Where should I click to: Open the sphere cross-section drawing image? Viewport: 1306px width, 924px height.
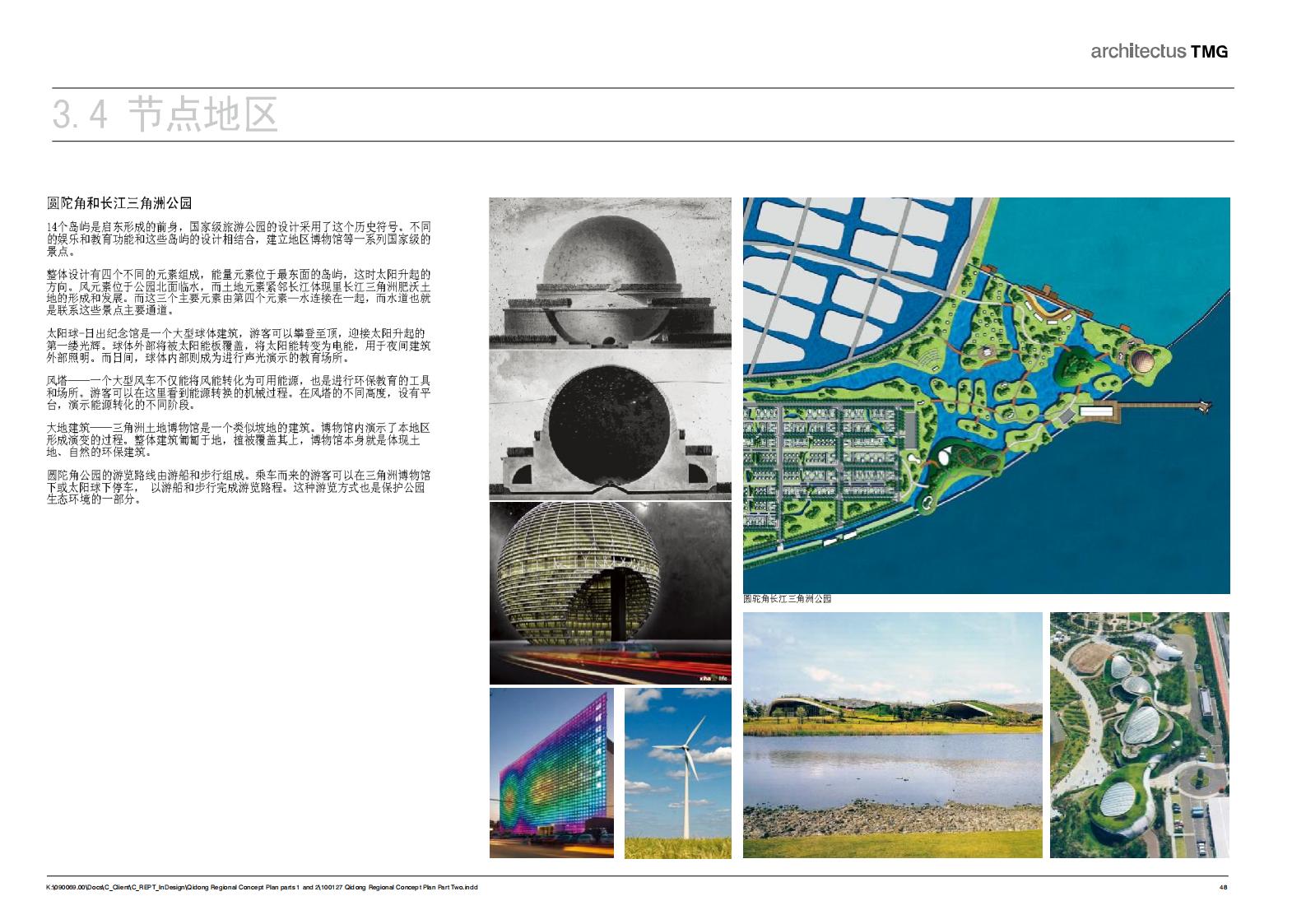[610, 424]
